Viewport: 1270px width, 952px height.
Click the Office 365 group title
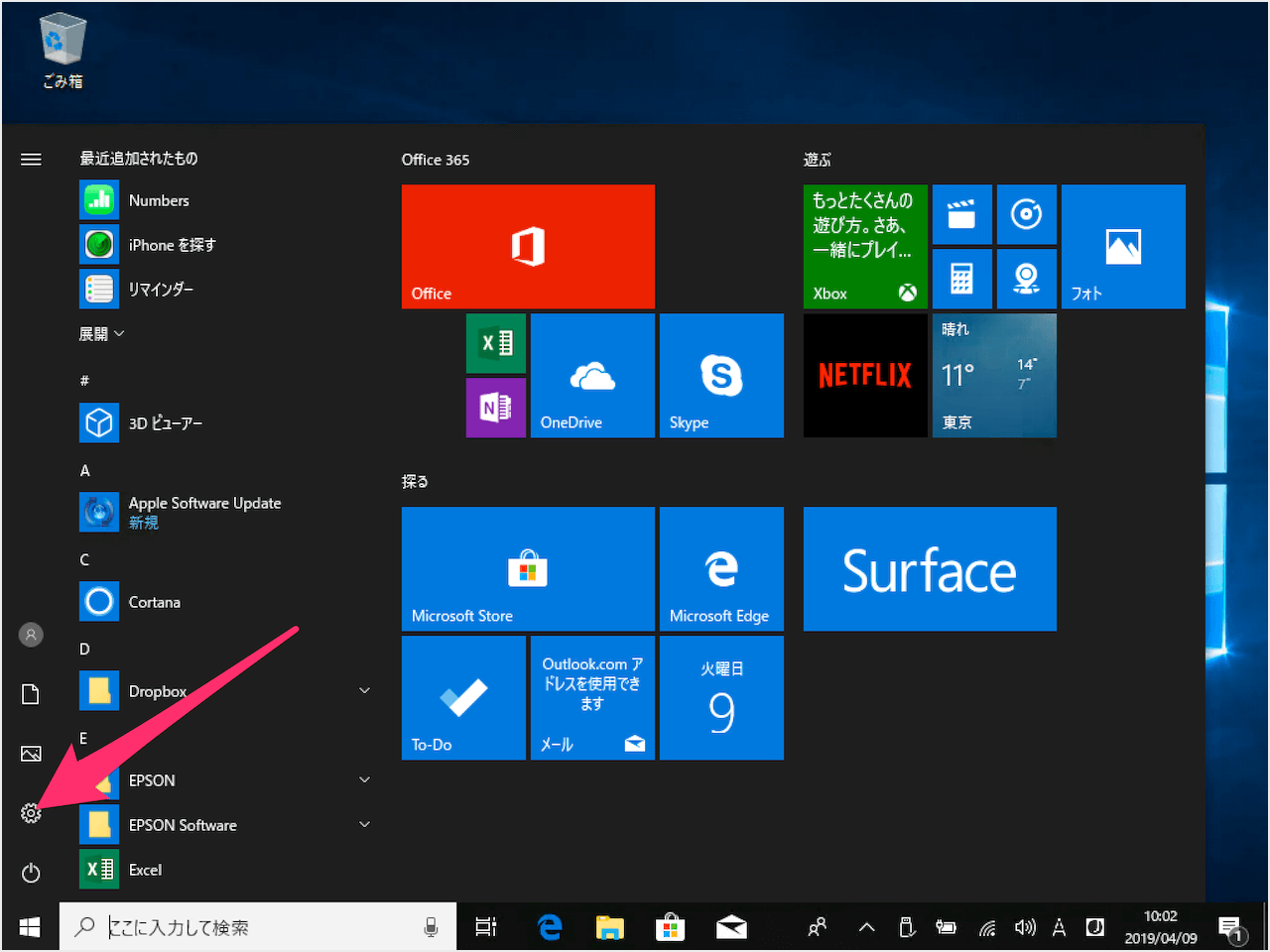click(x=436, y=160)
